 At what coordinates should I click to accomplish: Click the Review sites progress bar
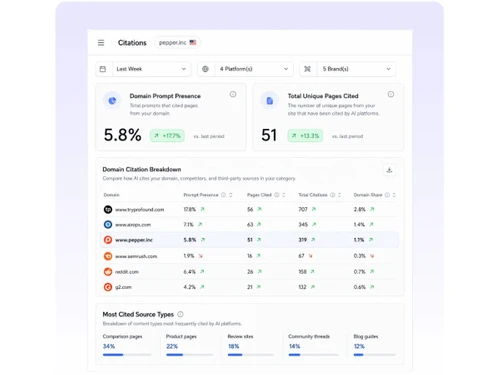[x=251, y=355]
